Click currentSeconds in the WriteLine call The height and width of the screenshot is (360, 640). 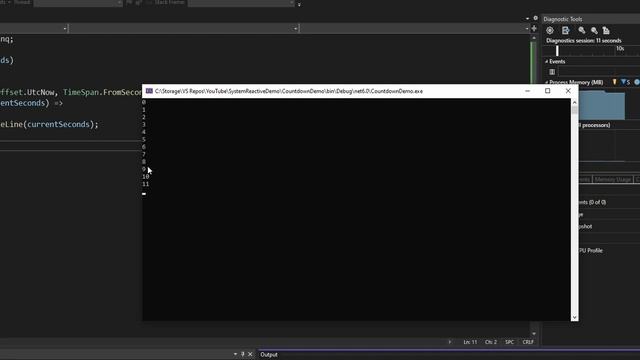58,124
